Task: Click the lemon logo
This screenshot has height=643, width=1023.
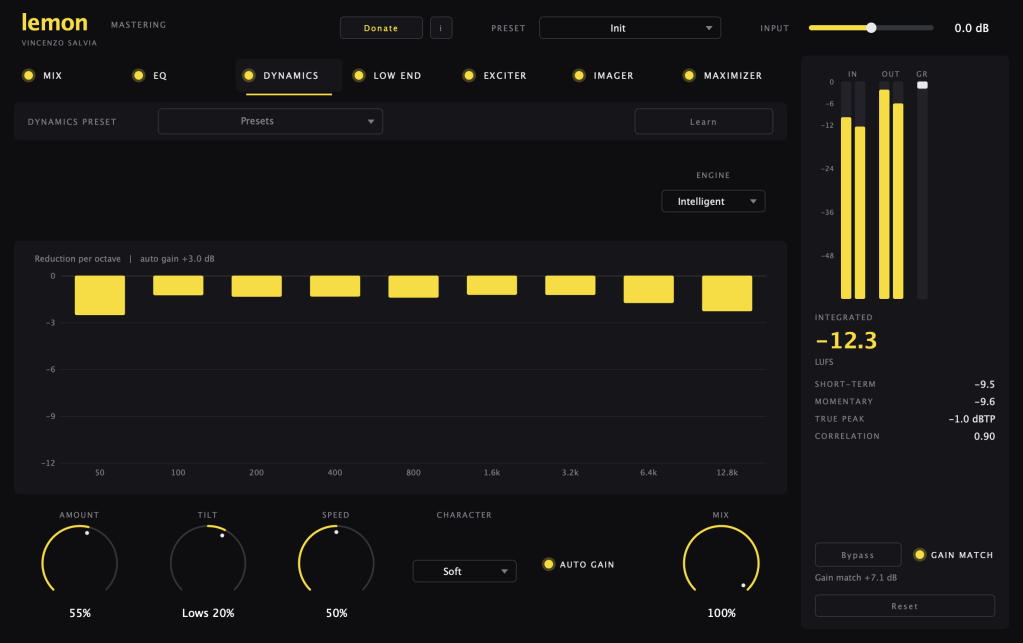Action: pyautogui.click(x=55, y=23)
